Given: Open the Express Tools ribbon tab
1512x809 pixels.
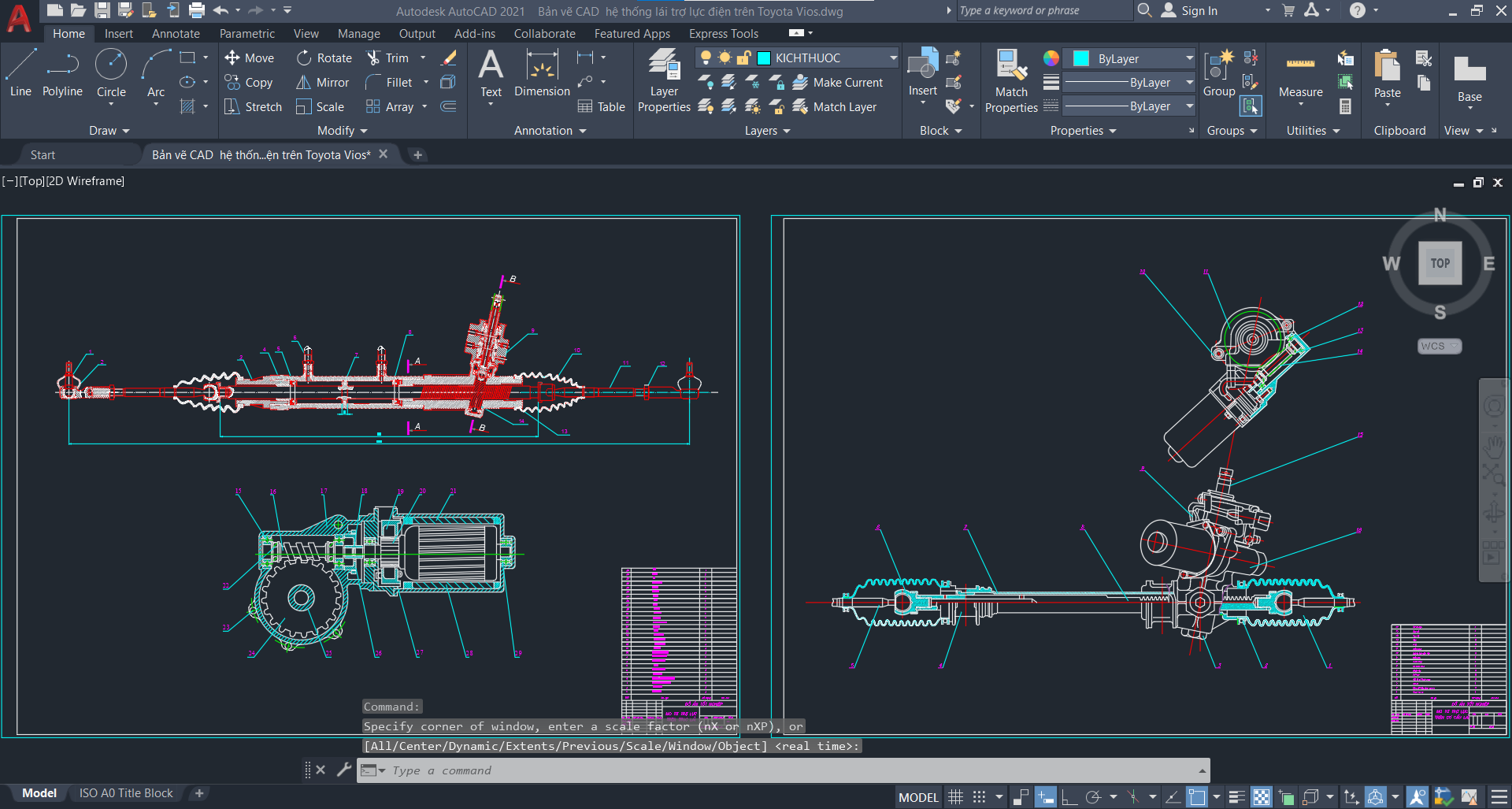Looking at the screenshot, I should (724, 34).
